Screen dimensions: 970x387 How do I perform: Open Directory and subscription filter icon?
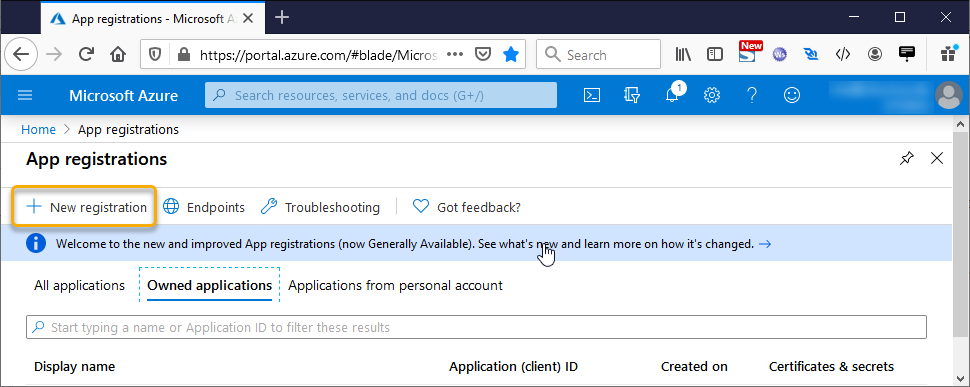(631, 95)
